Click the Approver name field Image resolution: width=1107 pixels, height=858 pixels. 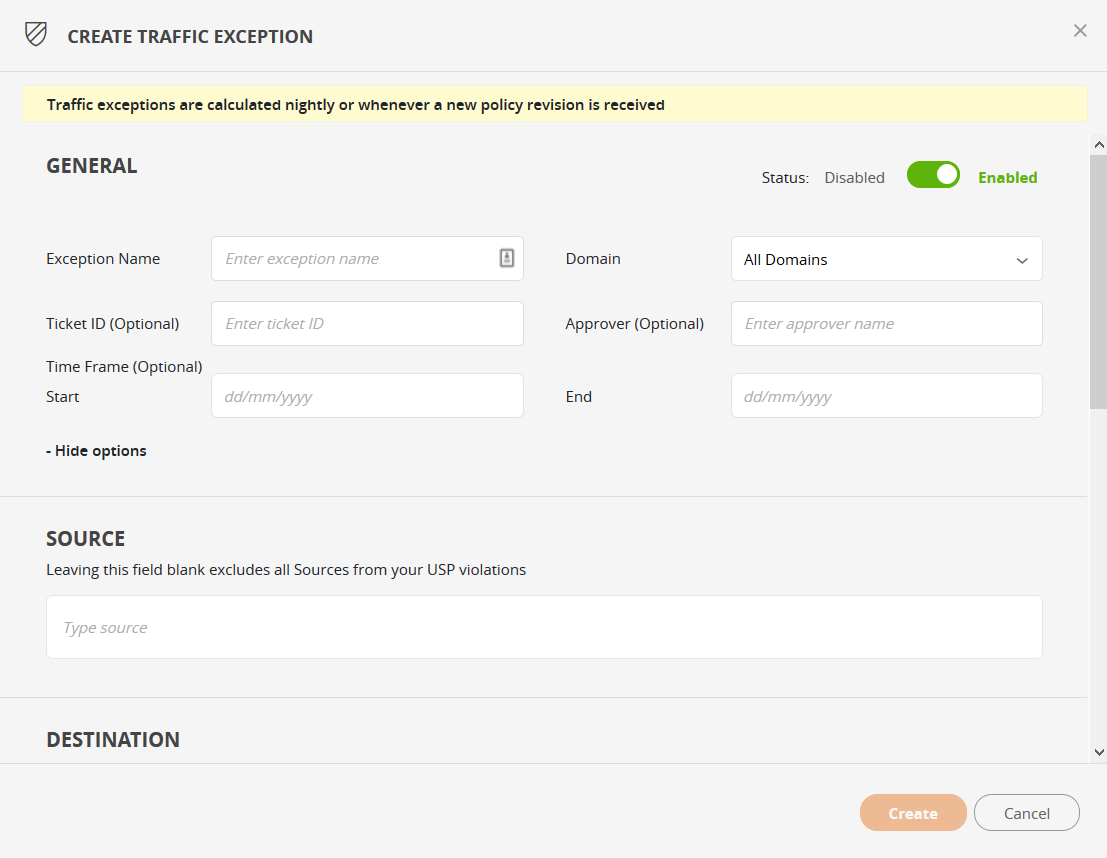886,324
